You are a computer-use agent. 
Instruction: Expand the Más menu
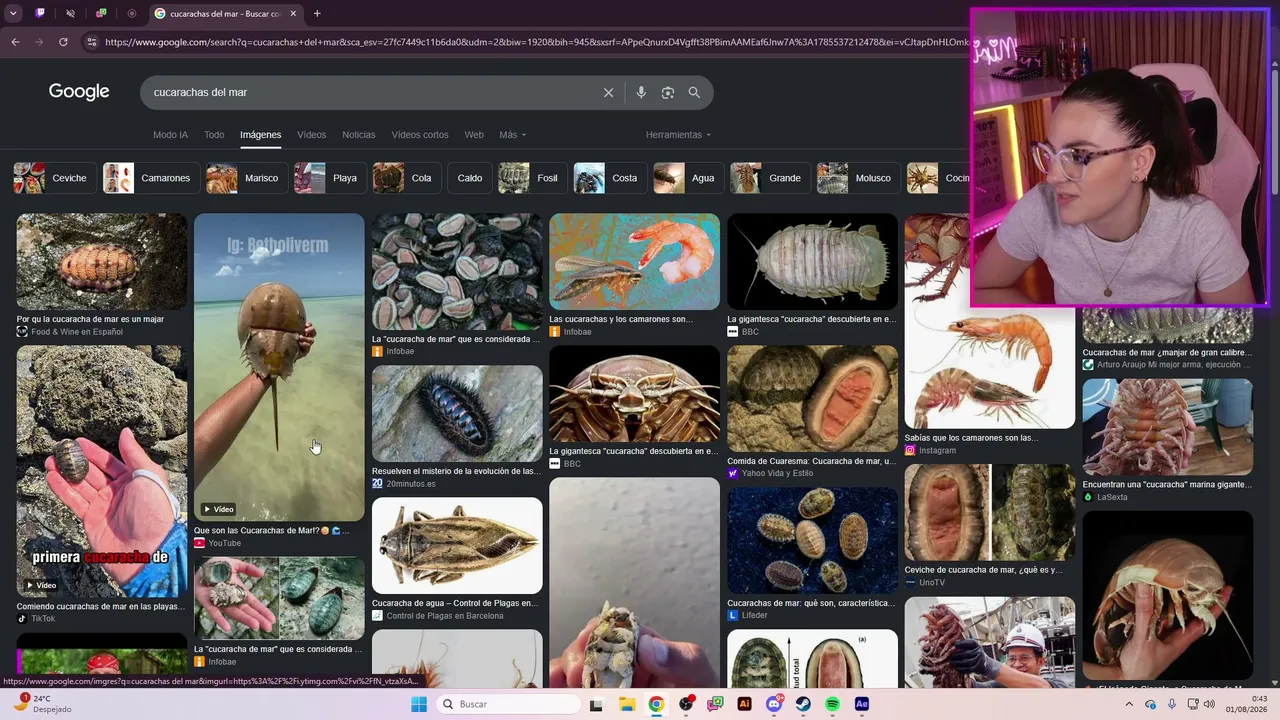click(x=512, y=135)
